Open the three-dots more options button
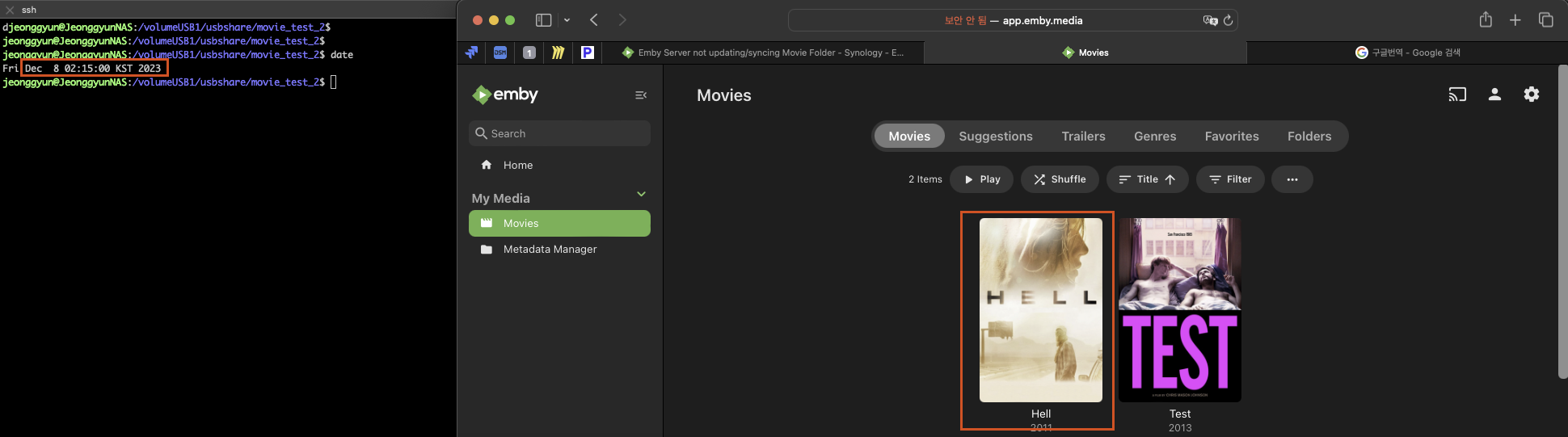 coord(1292,179)
